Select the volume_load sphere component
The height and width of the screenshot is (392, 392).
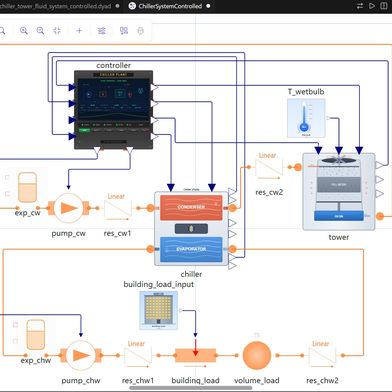tap(257, 355)
